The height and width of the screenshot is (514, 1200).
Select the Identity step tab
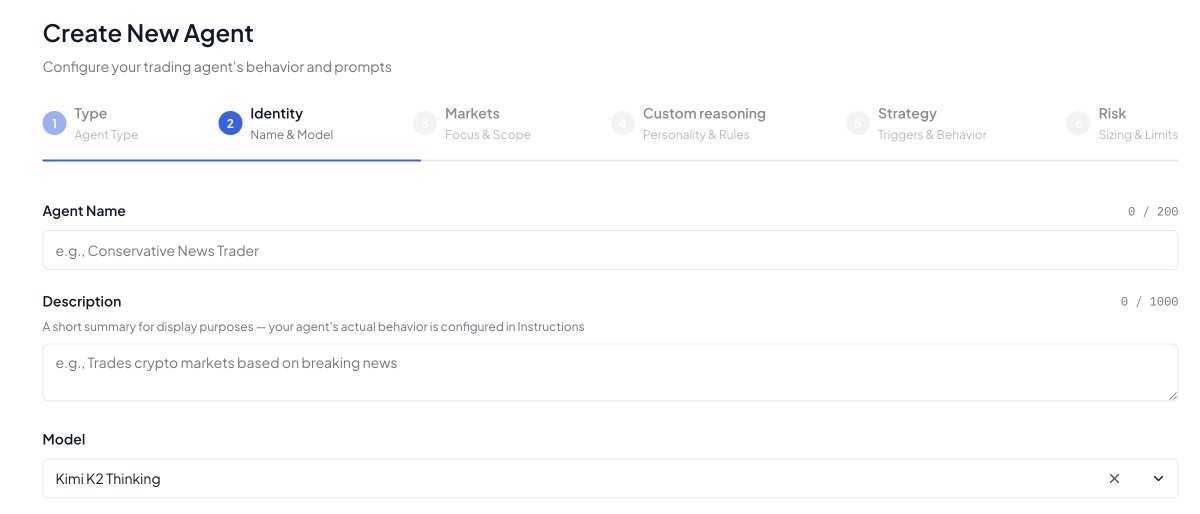point(276,124)
